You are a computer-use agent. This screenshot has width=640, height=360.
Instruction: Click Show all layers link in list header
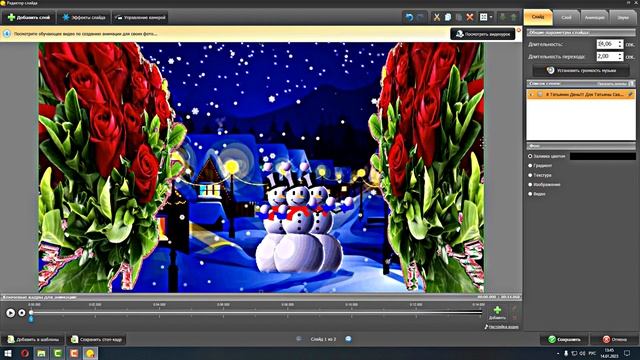click(611, 84)
